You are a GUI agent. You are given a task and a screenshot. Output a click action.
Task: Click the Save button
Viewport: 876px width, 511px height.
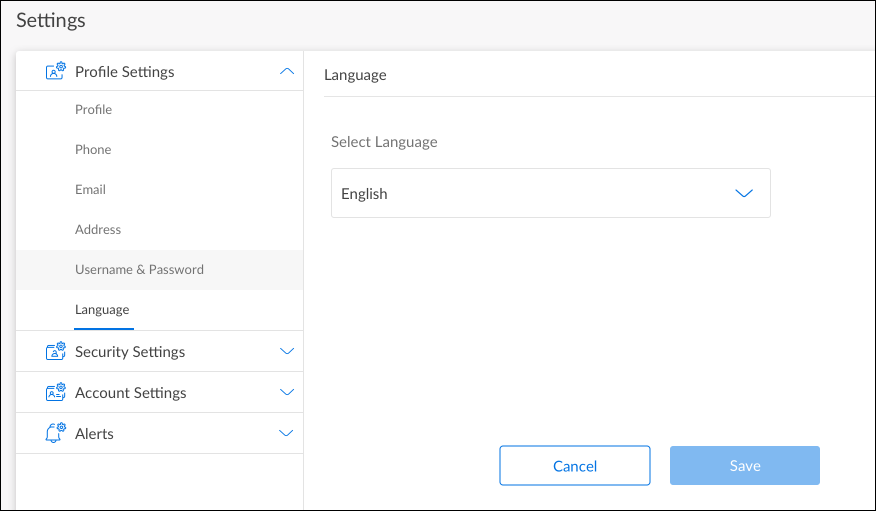point(745,466)
